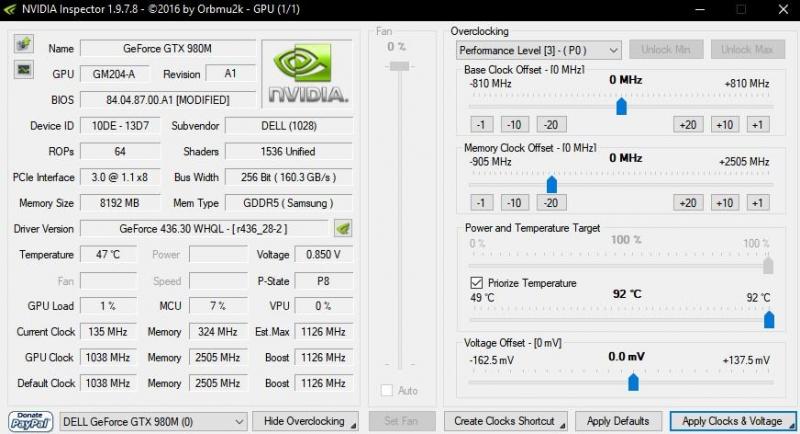
Task: Click Base Clock Offset -1 button
Action: (481, 125)
